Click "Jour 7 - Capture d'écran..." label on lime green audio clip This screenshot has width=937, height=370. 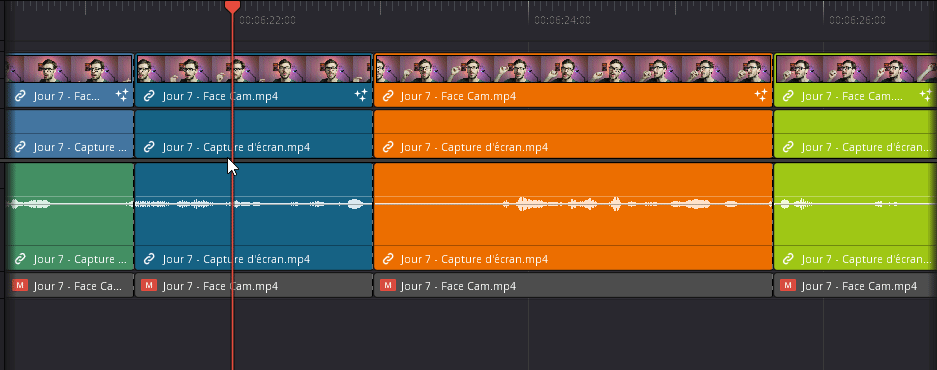pos(866,259)
